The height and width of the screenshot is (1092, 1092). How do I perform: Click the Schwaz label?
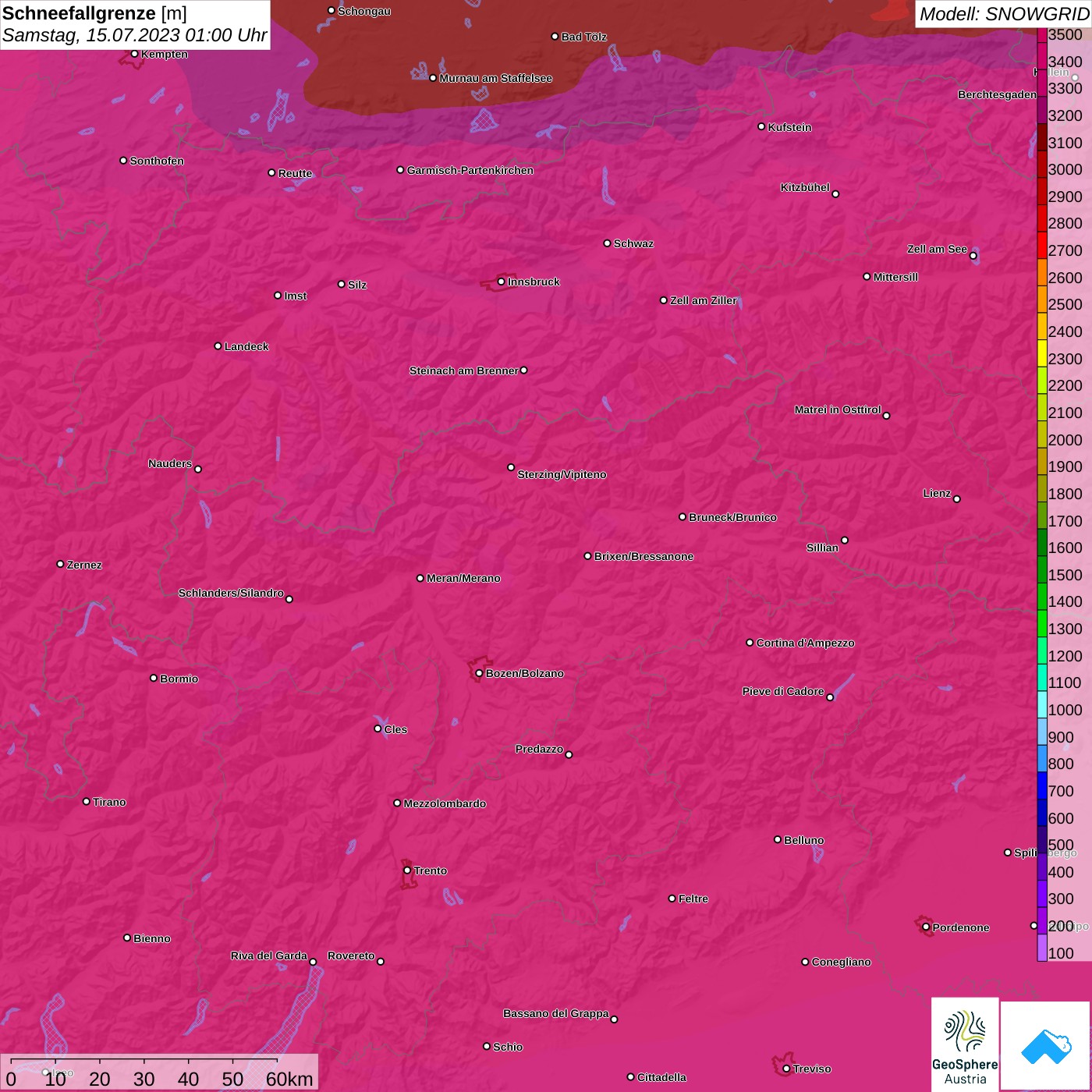[633, 243]
